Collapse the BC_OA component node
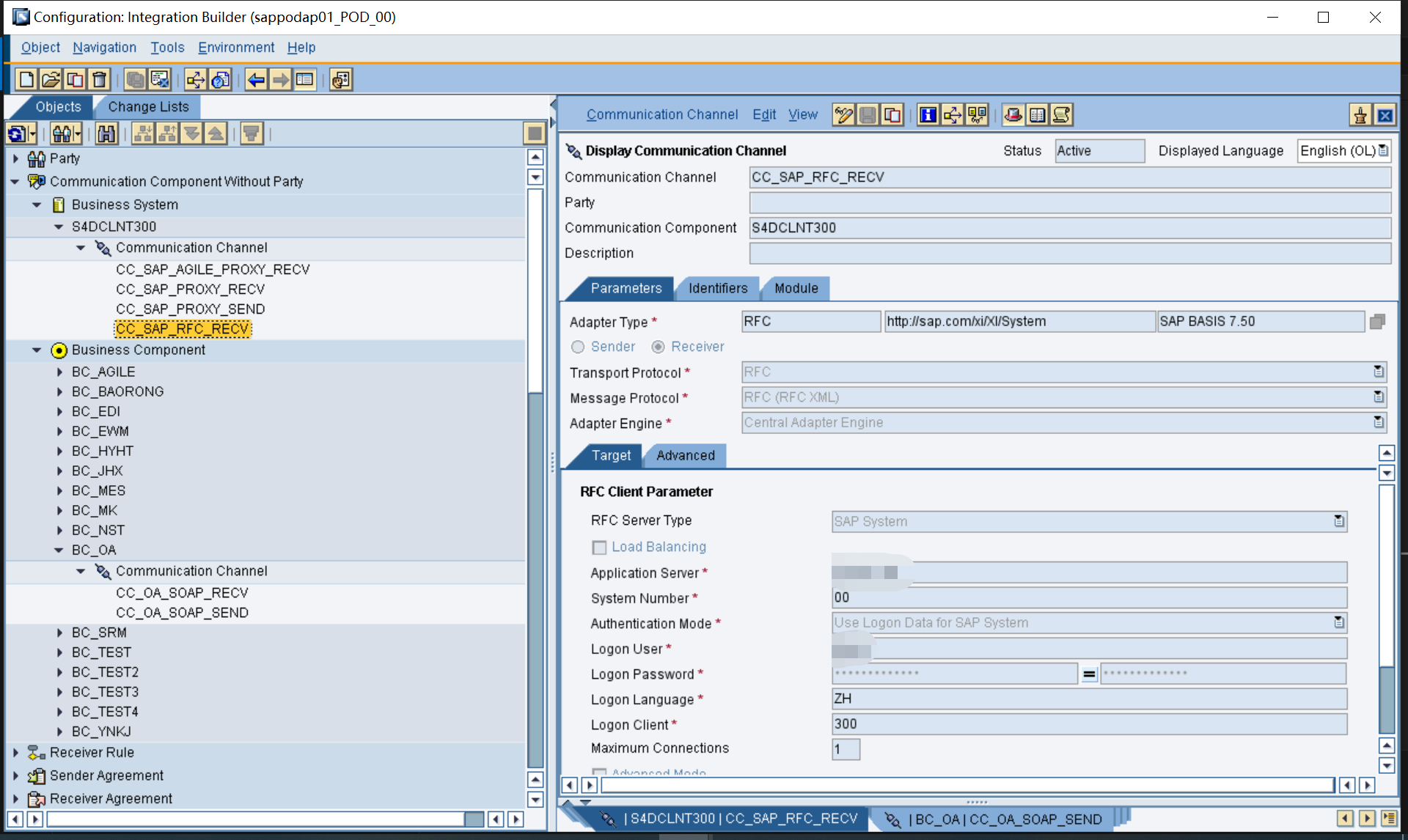The image size is (1408, 840). 59,550
